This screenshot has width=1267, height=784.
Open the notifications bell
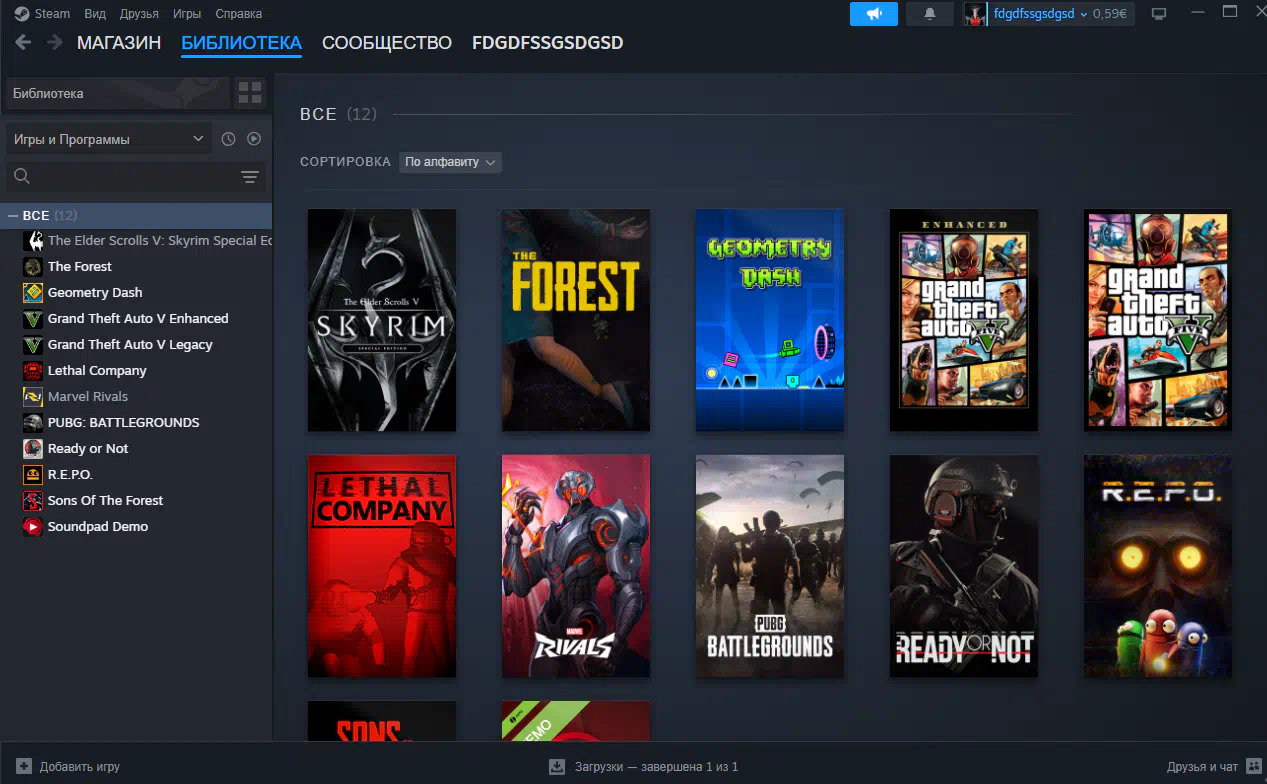[x=930, y=14]
